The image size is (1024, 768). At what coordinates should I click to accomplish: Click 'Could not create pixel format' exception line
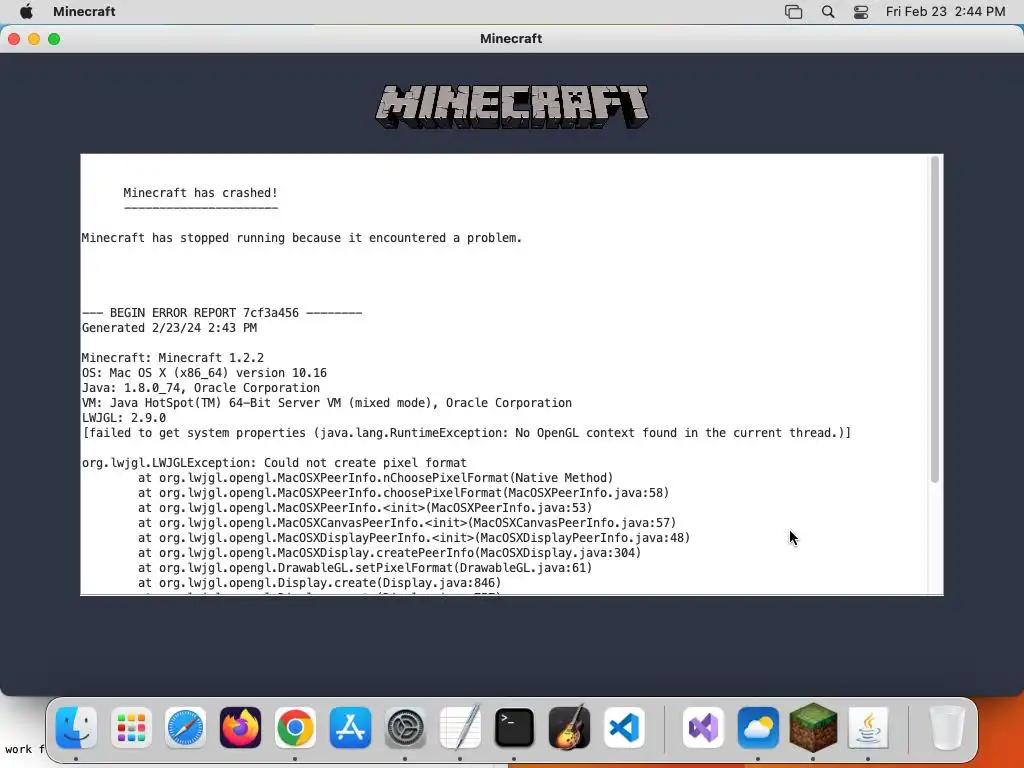tap(274, 463)
